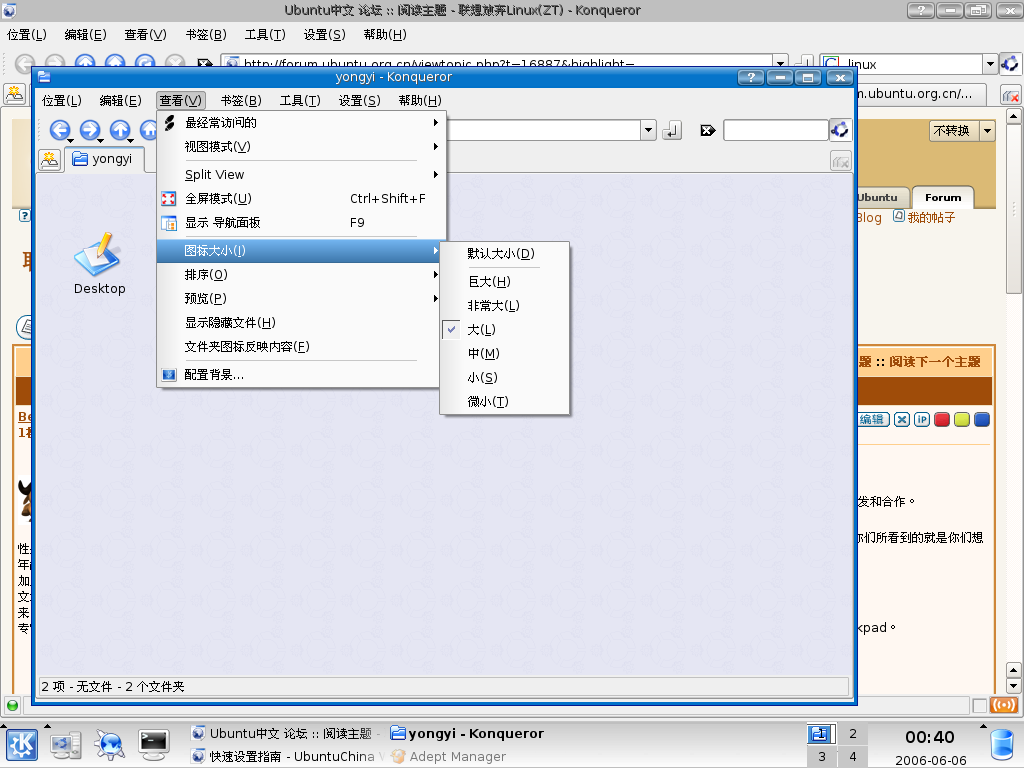
Task: Switch to Adept Manager taskbar entry
Action: pyautogui.click(x=449, y=756)
